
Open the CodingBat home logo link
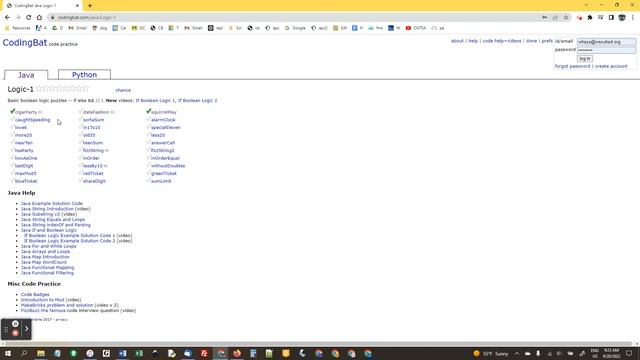click(x=24, y=42)
